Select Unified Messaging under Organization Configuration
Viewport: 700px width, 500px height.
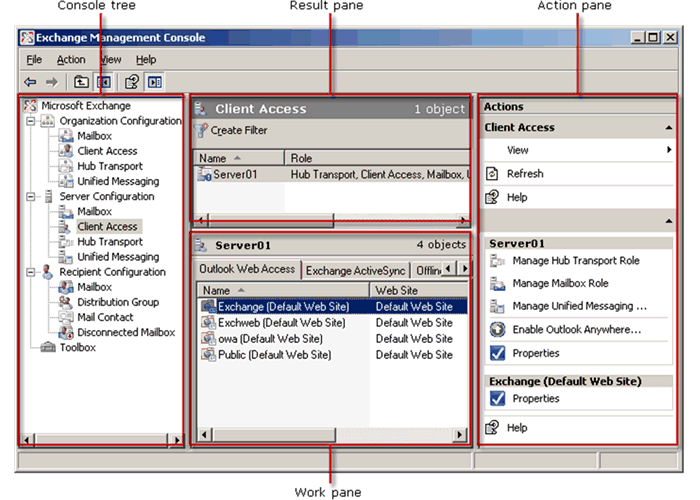[x=118, y=181]
